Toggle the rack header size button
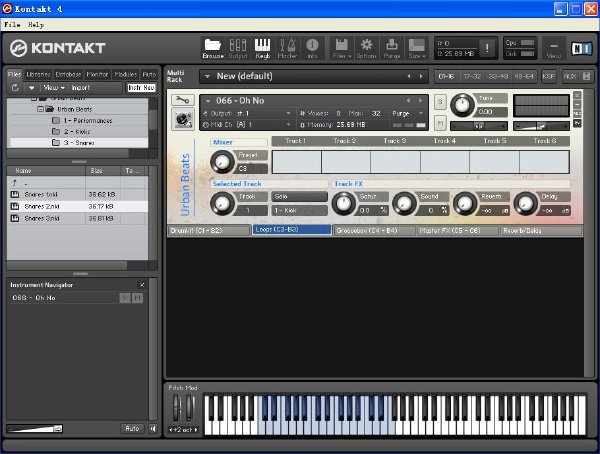The height and width of the screenshot is (454, 600). point(586,76)
